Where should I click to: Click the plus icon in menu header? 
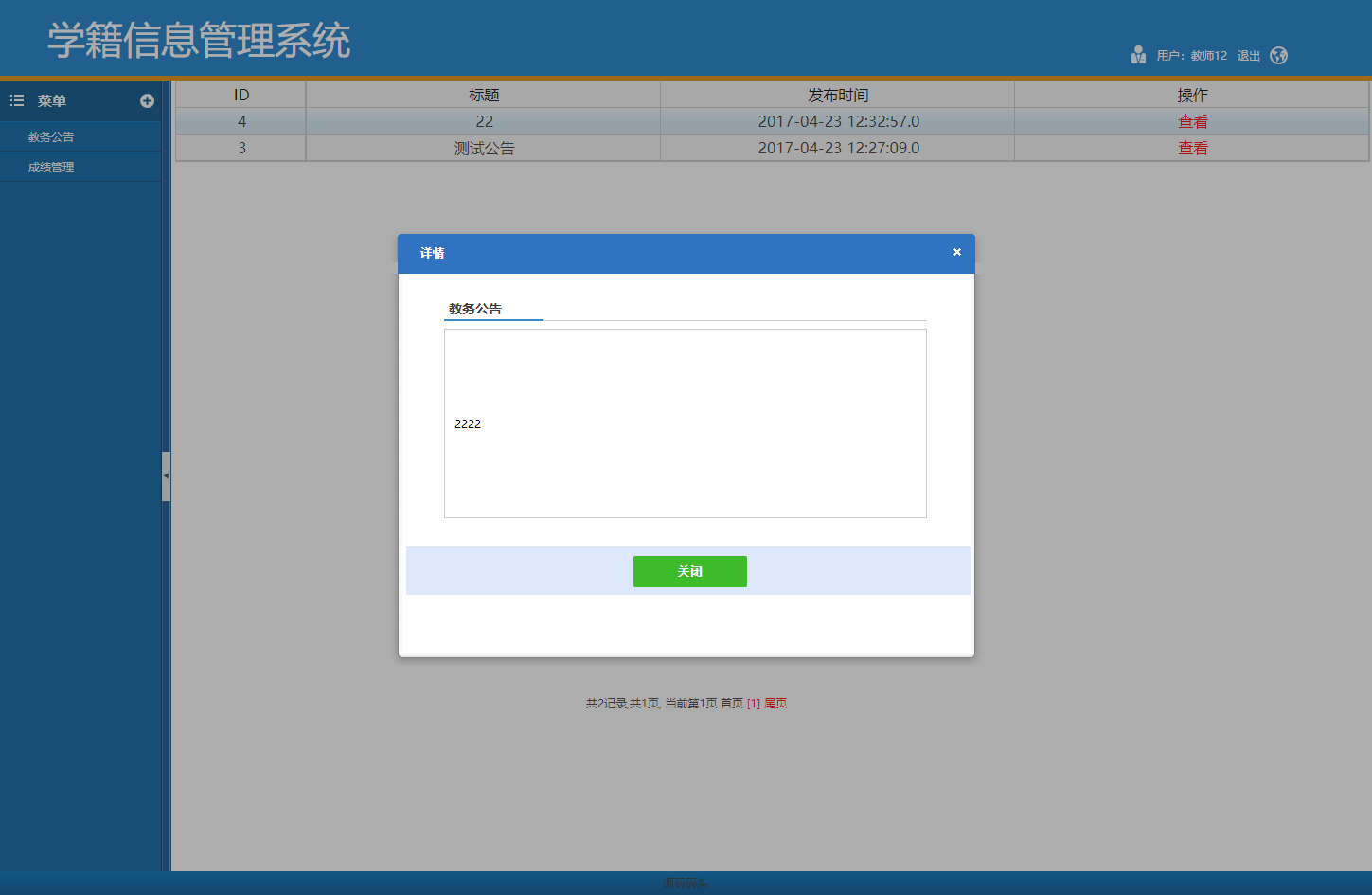[x=148, y=100]
